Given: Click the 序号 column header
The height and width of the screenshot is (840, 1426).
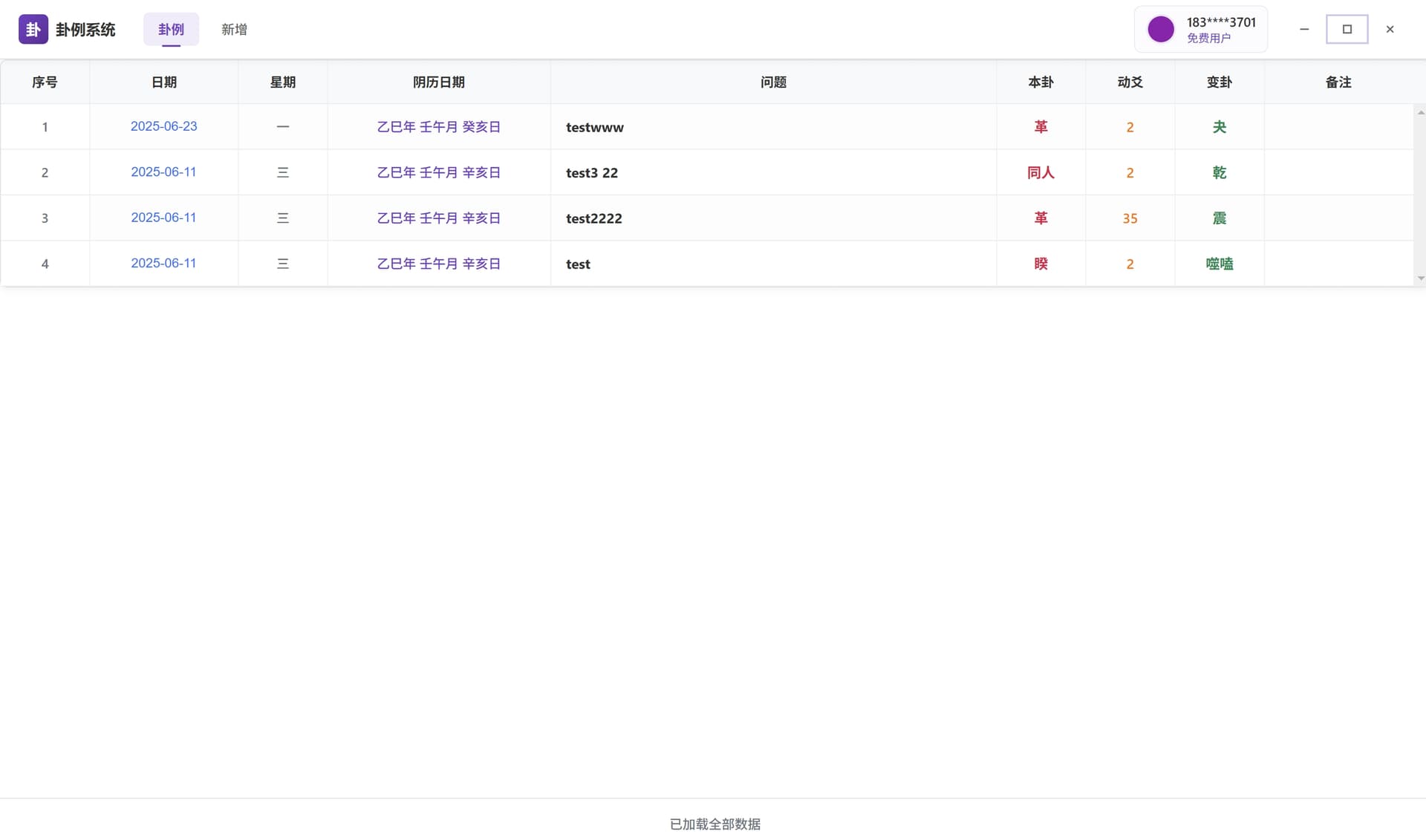Looking at the screenshot, I should pyautogui.click(x=45, y=82).
